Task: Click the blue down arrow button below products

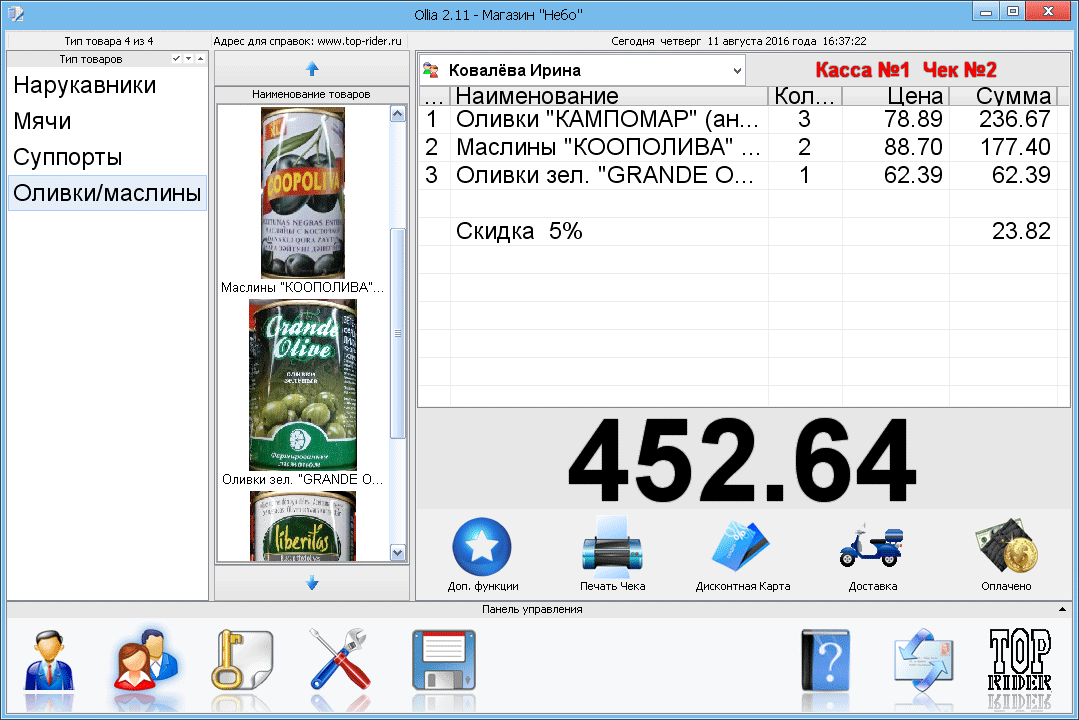Action: point(312,583)
